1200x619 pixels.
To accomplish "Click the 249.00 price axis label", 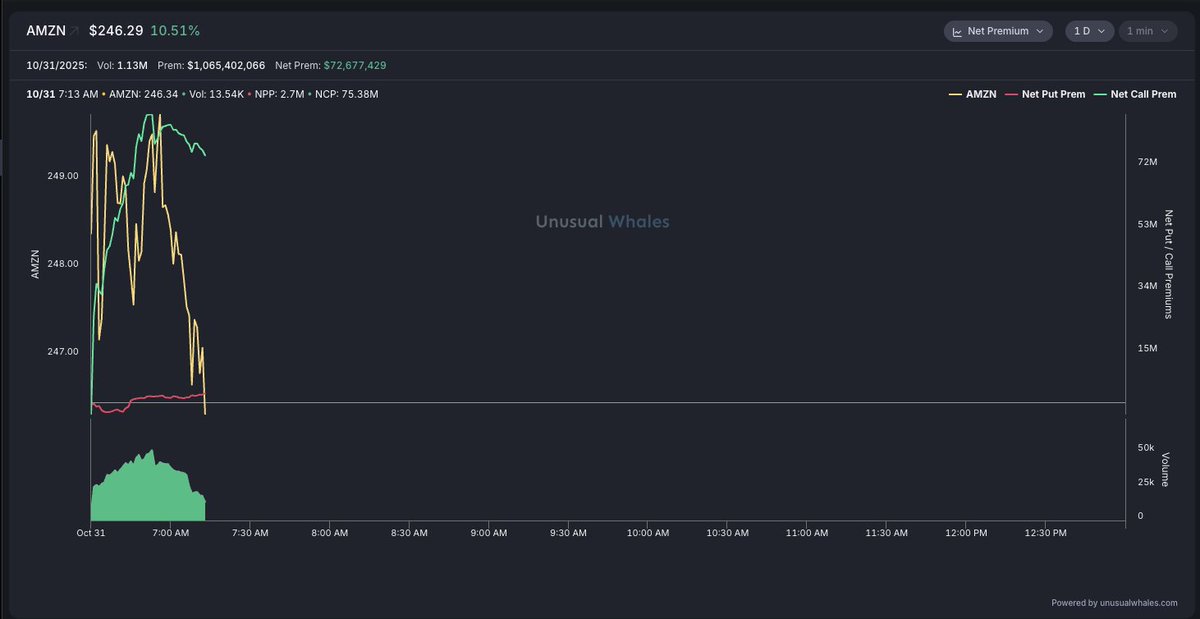I will pyautogui.click(x=62, y=176).
